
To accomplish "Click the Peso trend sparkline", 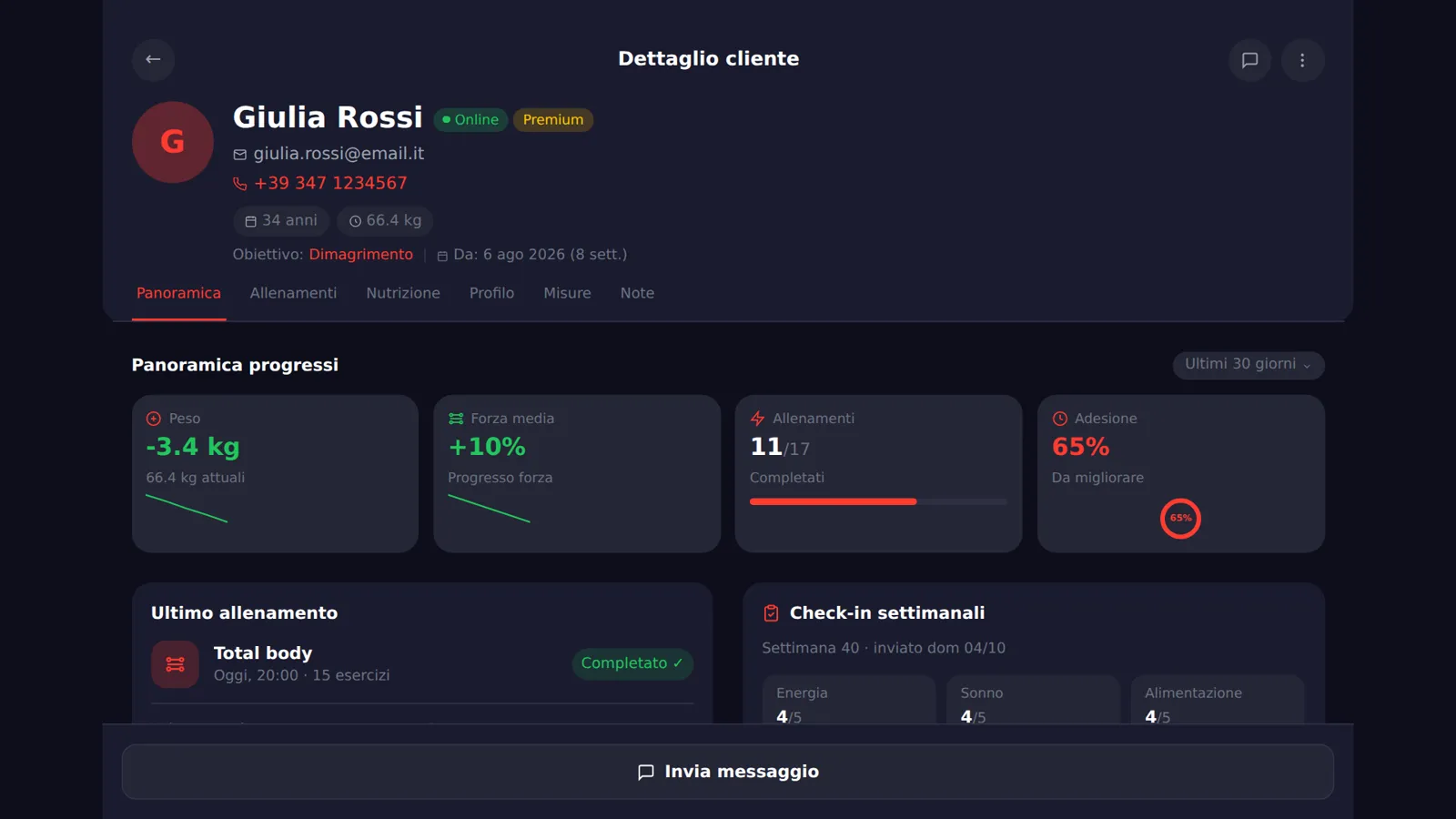I will point(187,508).
